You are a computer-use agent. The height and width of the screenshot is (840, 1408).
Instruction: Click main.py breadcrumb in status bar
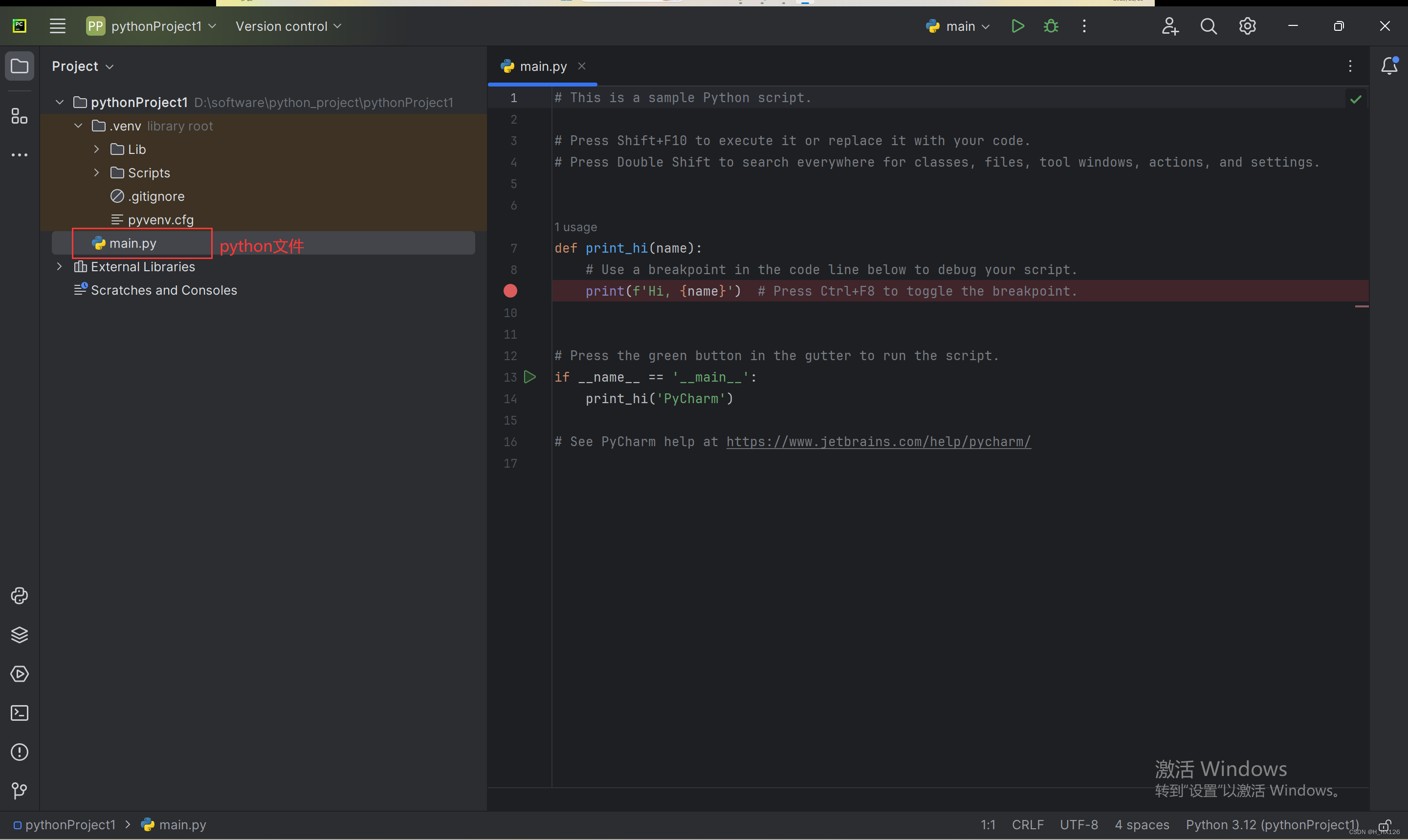173,825
